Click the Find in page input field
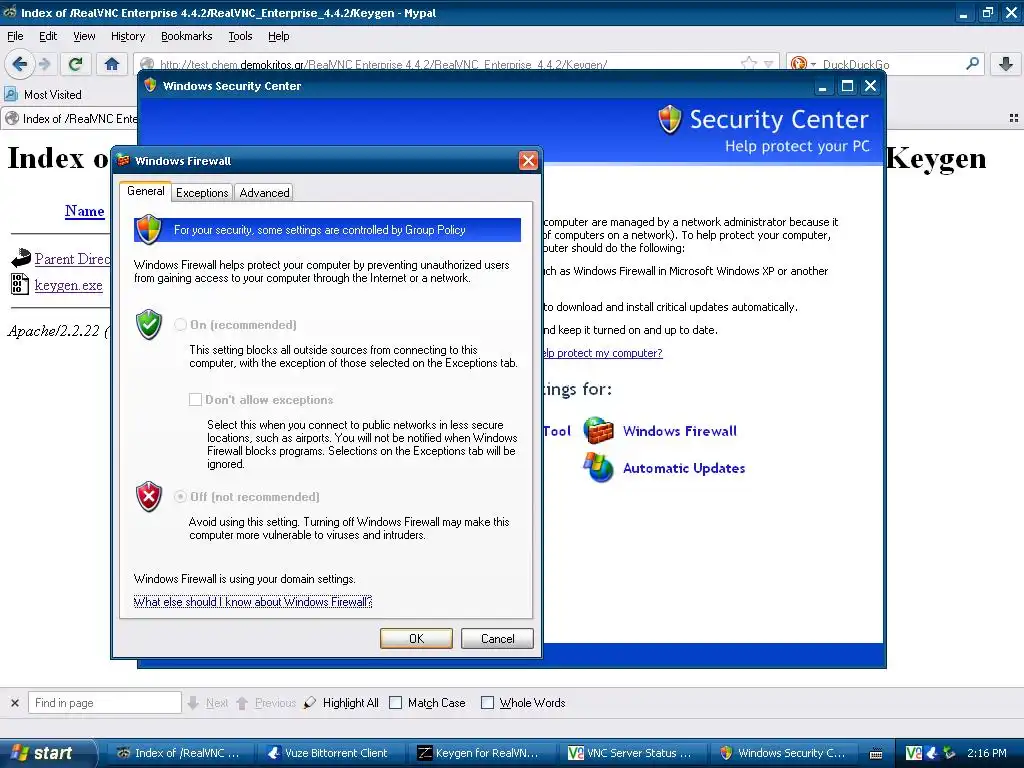 tap(104, 703)
